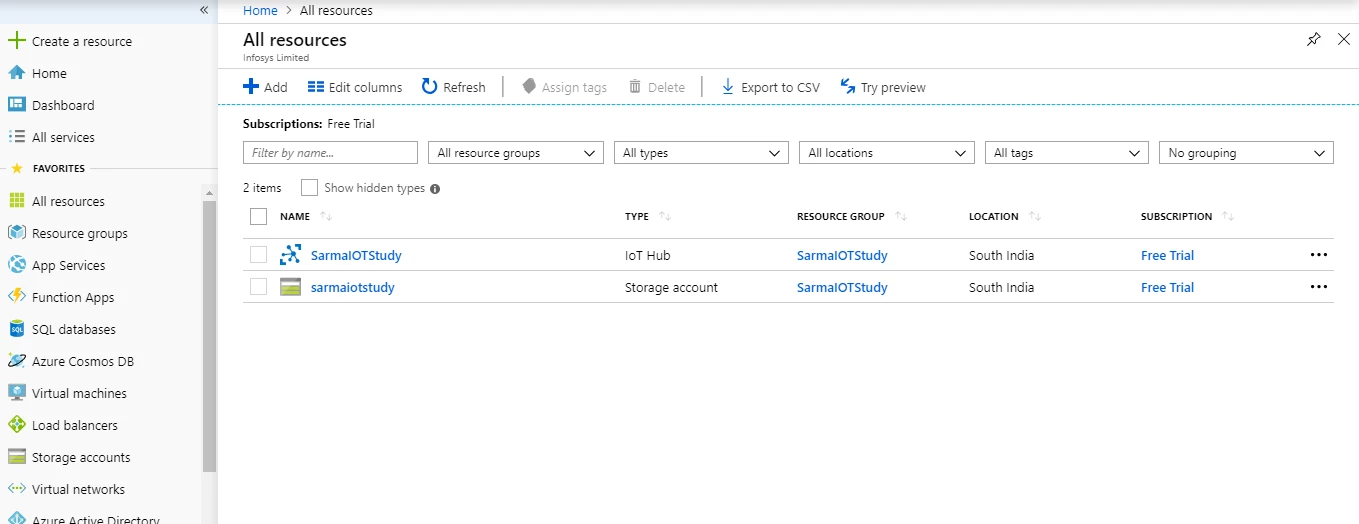Open the Free Trial subscription link in Storage account row

[1167, 287]
